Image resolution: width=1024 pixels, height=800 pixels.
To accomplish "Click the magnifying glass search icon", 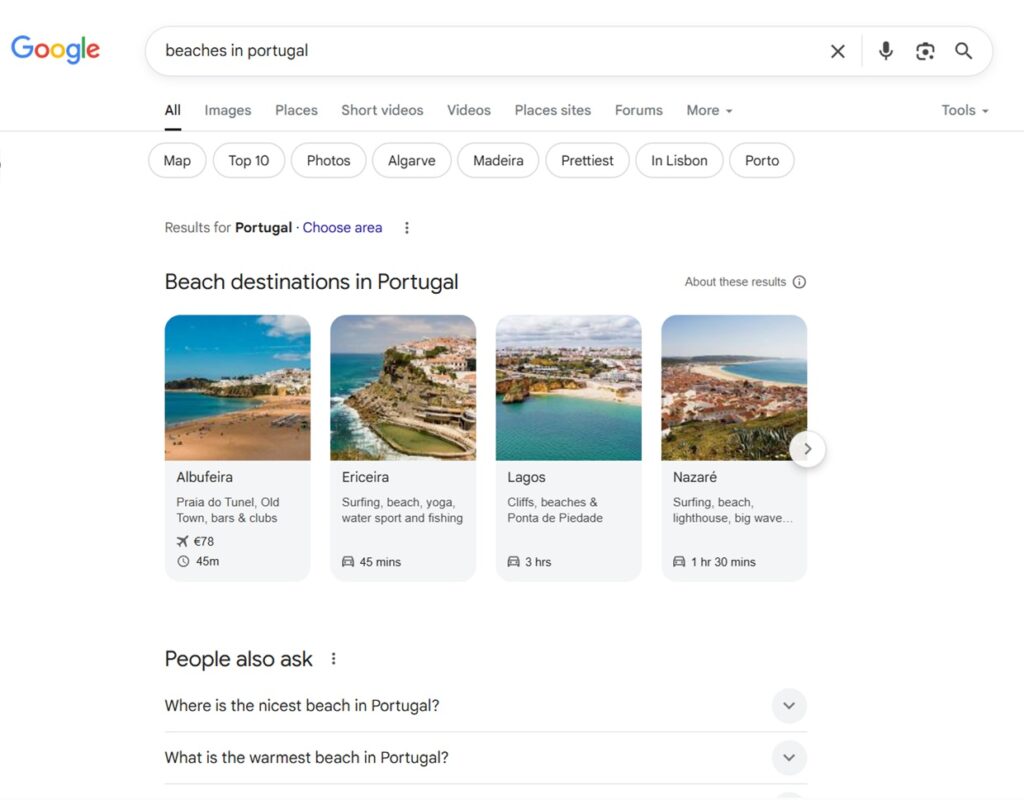I will (963, 51).
